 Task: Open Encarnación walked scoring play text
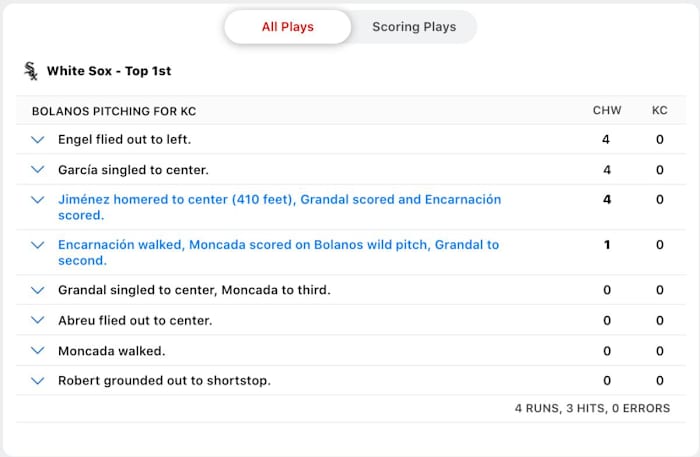(278, 252)
